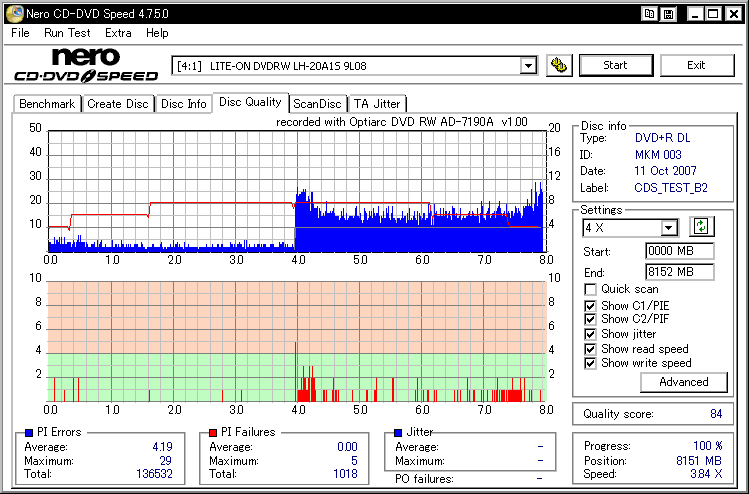The image size is (749, 494).
Task: Toggle Show write speed checkbox
Action: click(590, 363)
